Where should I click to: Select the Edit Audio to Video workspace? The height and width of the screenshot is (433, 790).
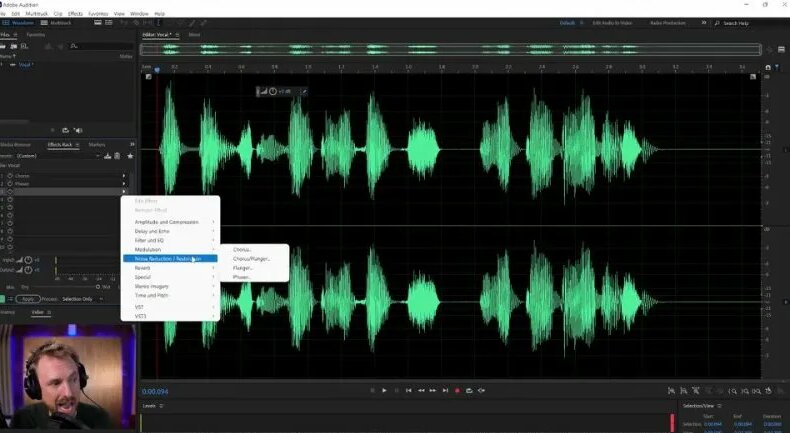(612, 23)
